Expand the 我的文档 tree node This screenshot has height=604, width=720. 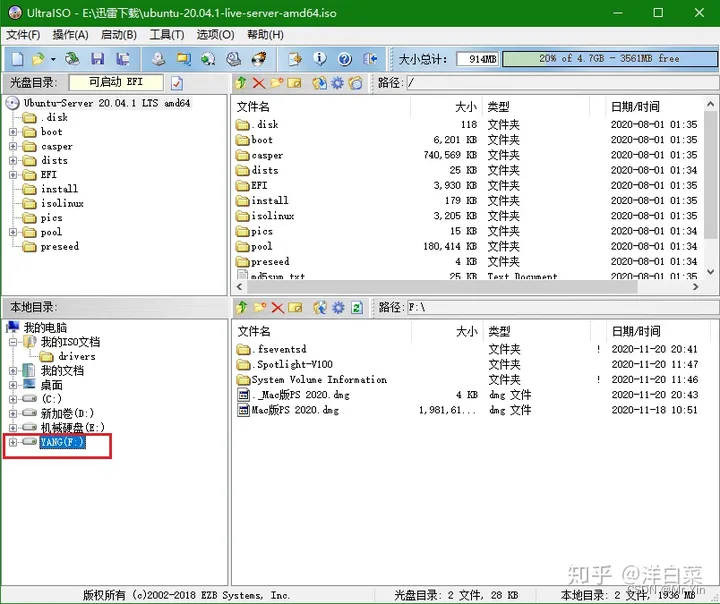pyautogui.click(x=13, y=371)
